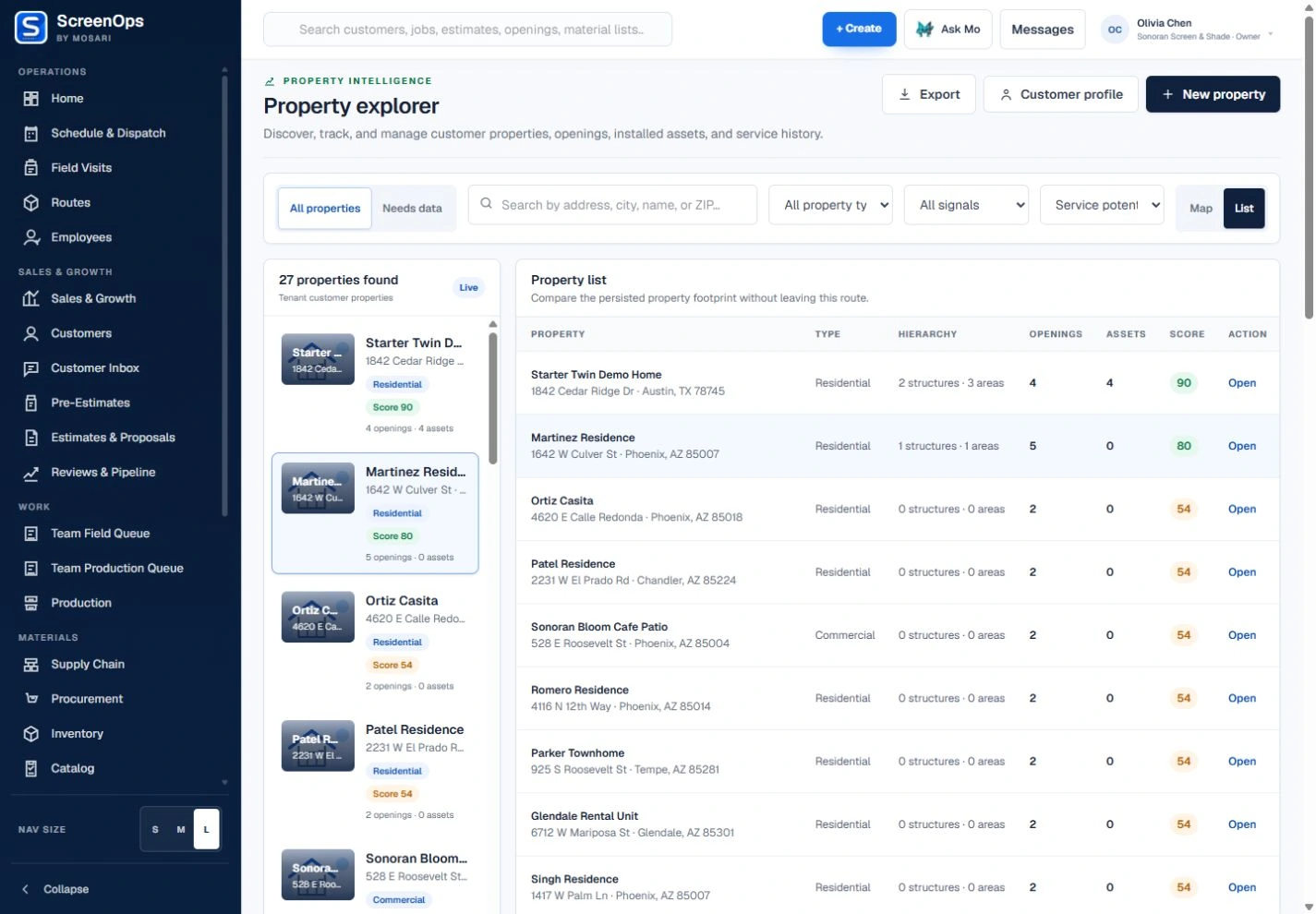Viewport: 1316px width, 914px height.
Task: Click New property button
Action: click(x=1213, y=94)
